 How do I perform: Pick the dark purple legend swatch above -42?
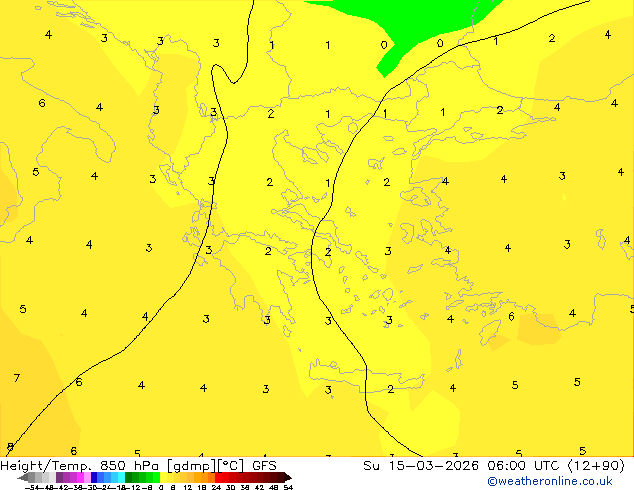(59, 477)
